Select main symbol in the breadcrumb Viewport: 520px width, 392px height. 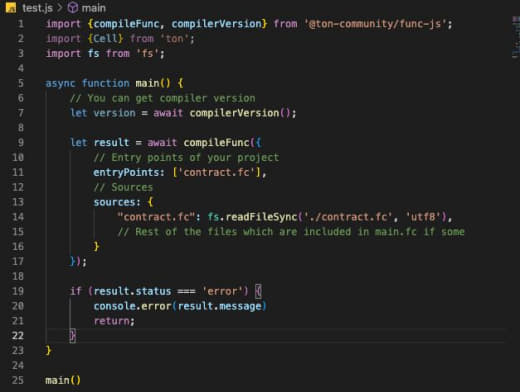(x=94, y=8)
